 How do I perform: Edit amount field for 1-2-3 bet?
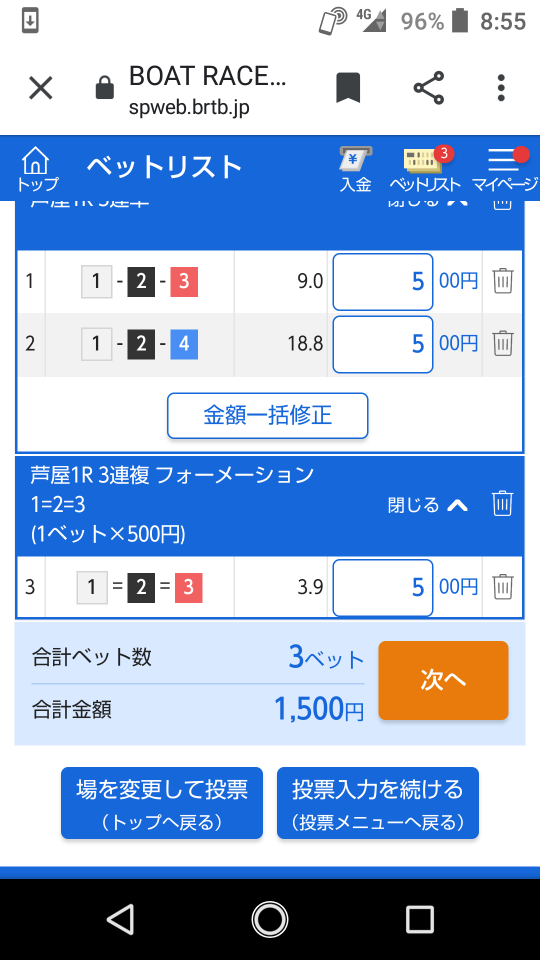(x=383, y=281)
